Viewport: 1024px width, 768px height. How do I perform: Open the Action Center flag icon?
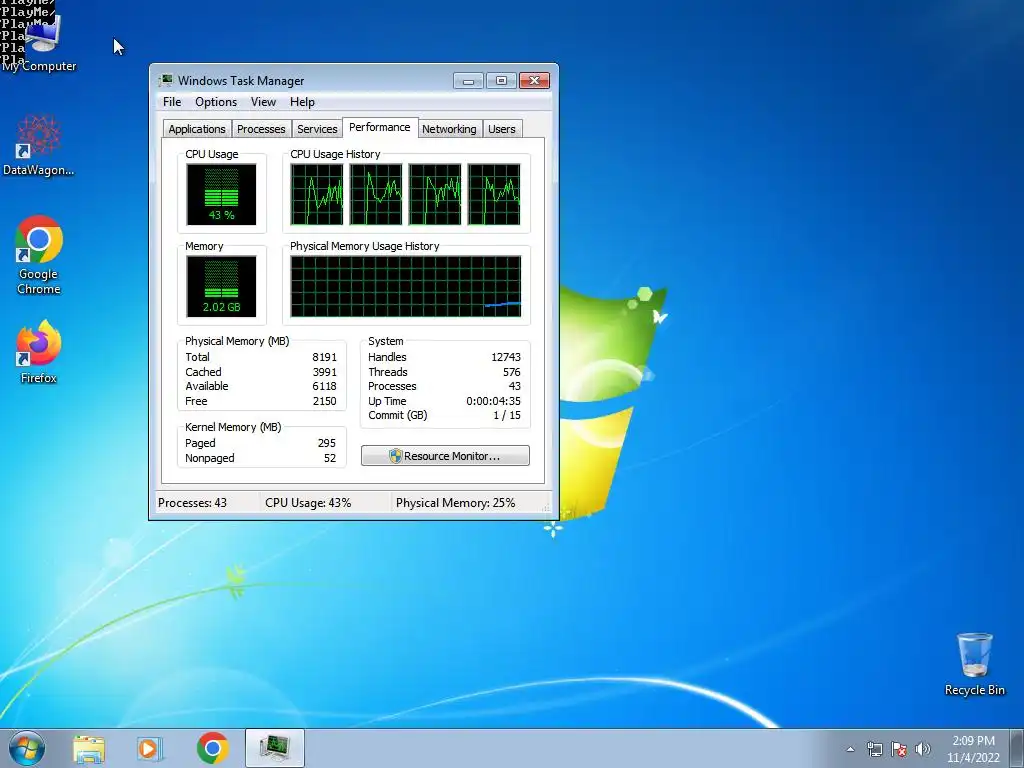click(899, 749)
